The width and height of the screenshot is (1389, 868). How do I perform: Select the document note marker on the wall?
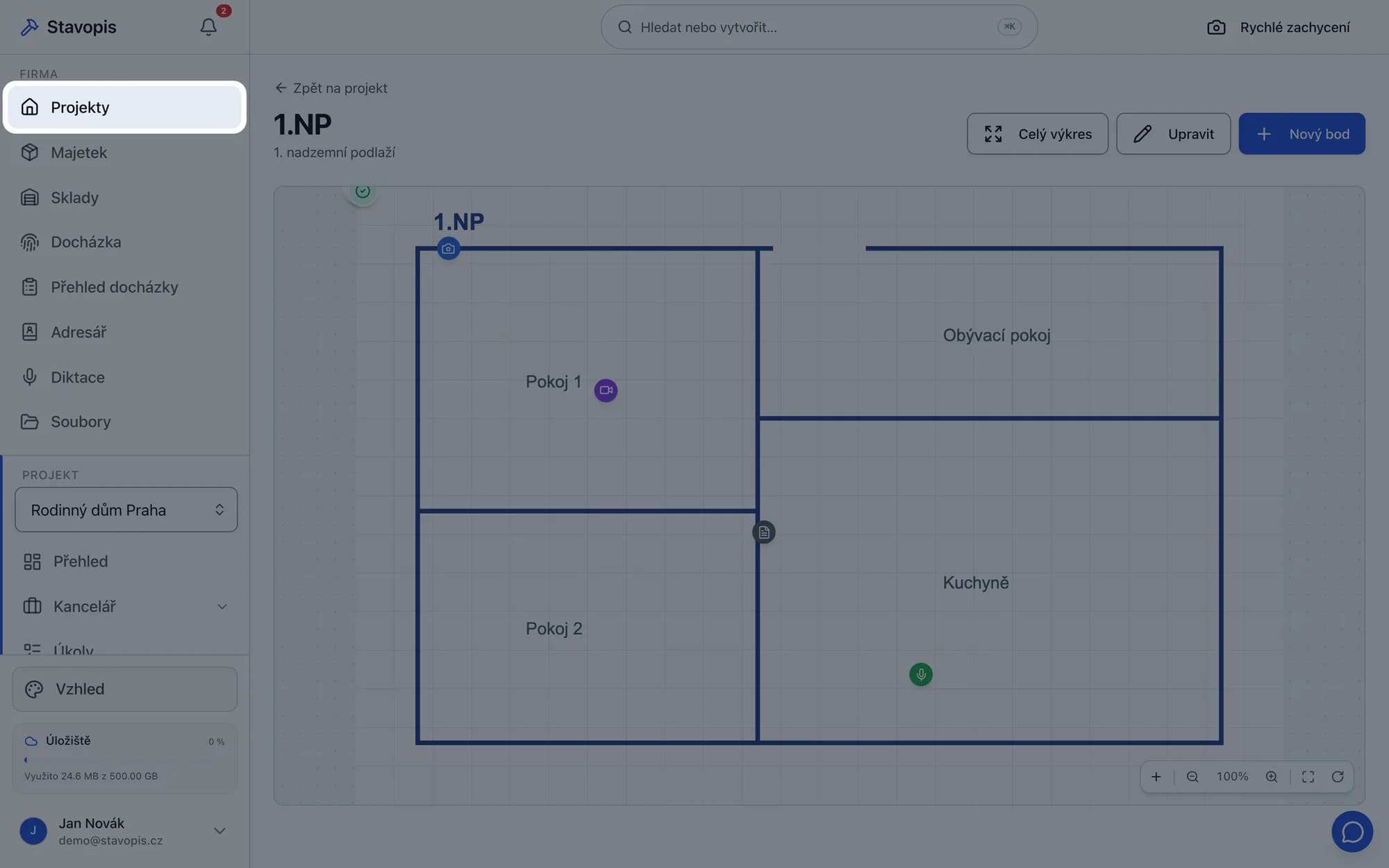(x=764, y=533)
